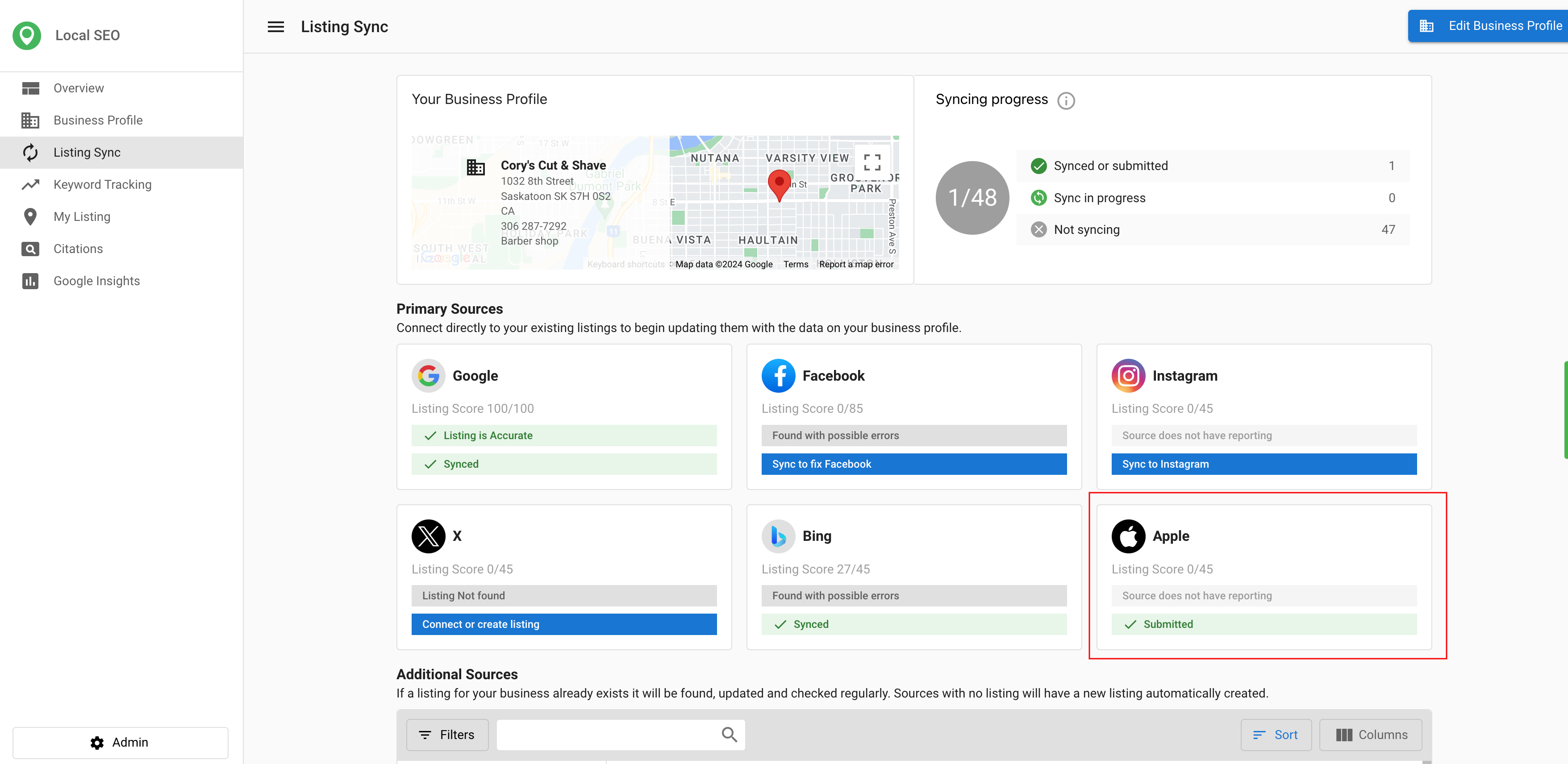Viewport: 1568px width, 764px height.
Task: Click the phone number 306 287-7292
Action: [533, 226]
